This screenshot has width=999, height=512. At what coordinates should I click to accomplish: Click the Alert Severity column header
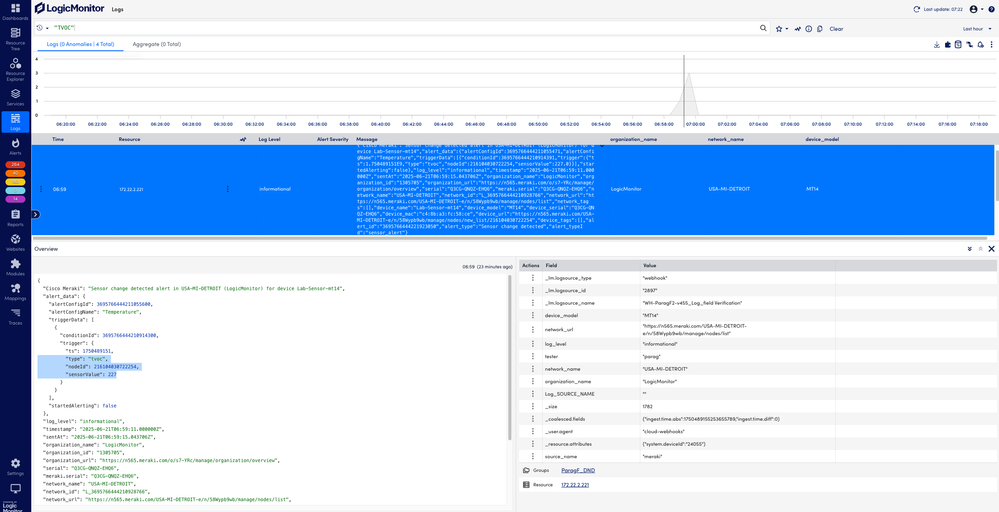pyautogui.click(x=333, y=139)
